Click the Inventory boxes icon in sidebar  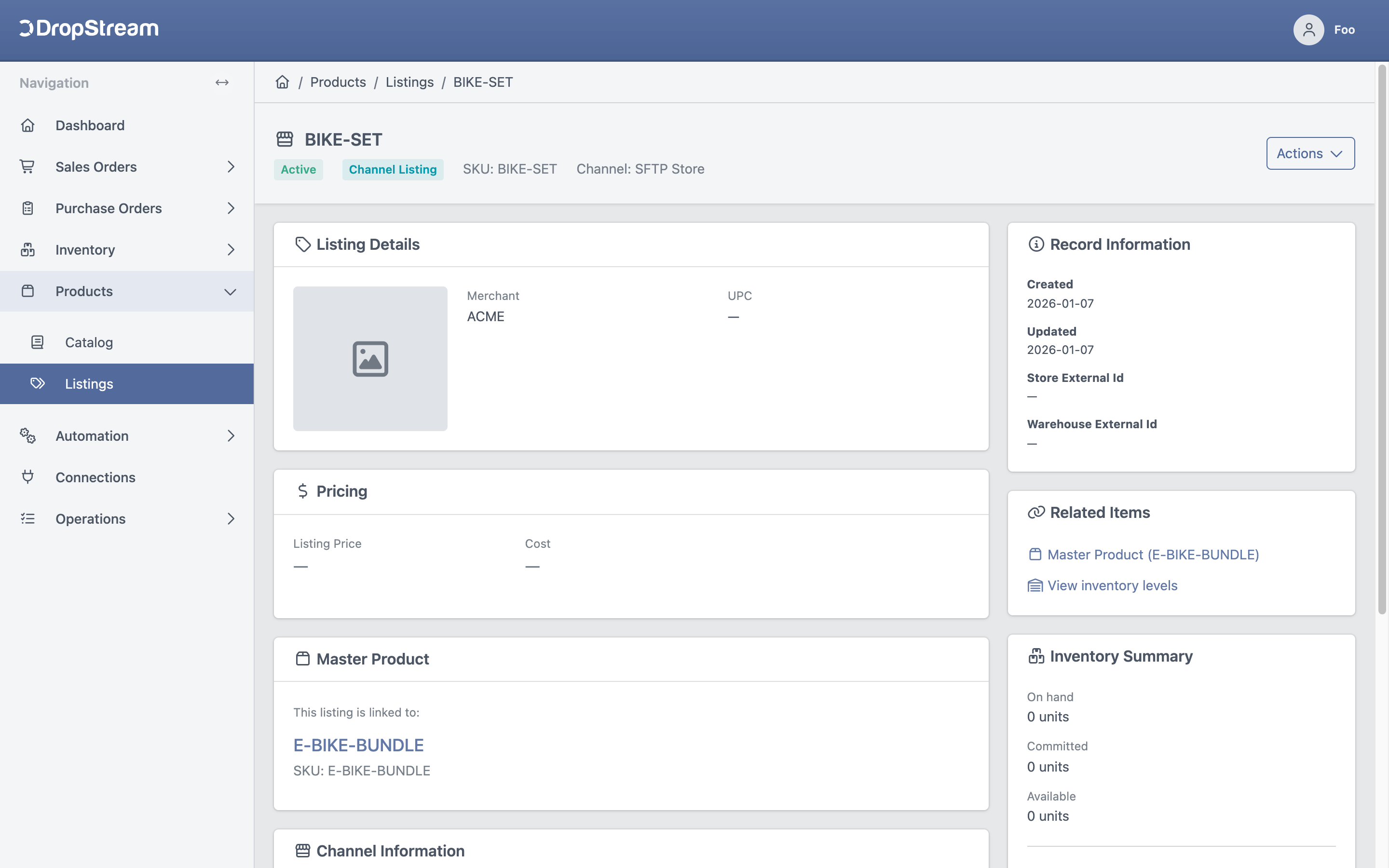(x=27, y=250)
